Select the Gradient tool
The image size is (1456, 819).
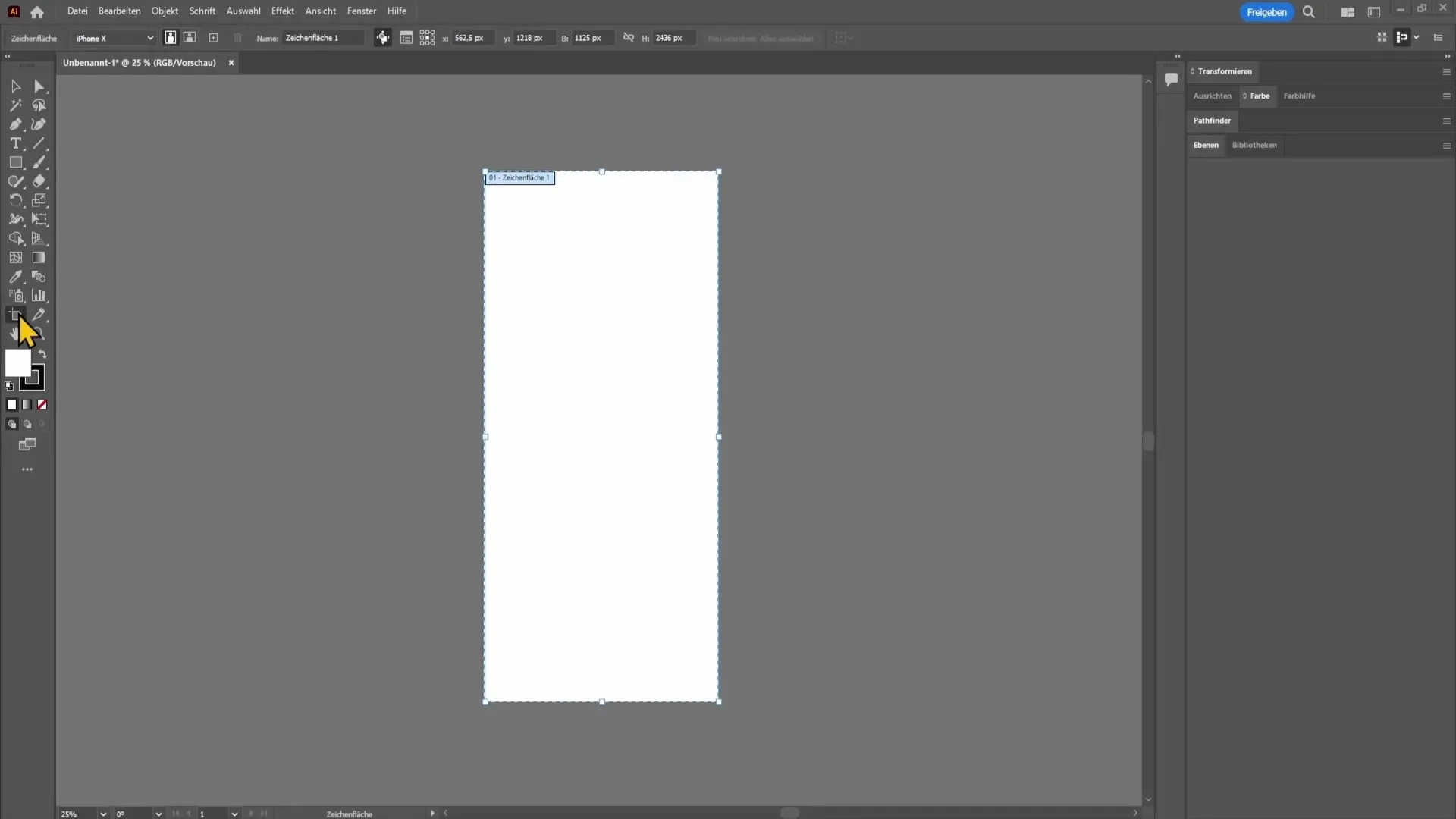(x=39, y=258)
